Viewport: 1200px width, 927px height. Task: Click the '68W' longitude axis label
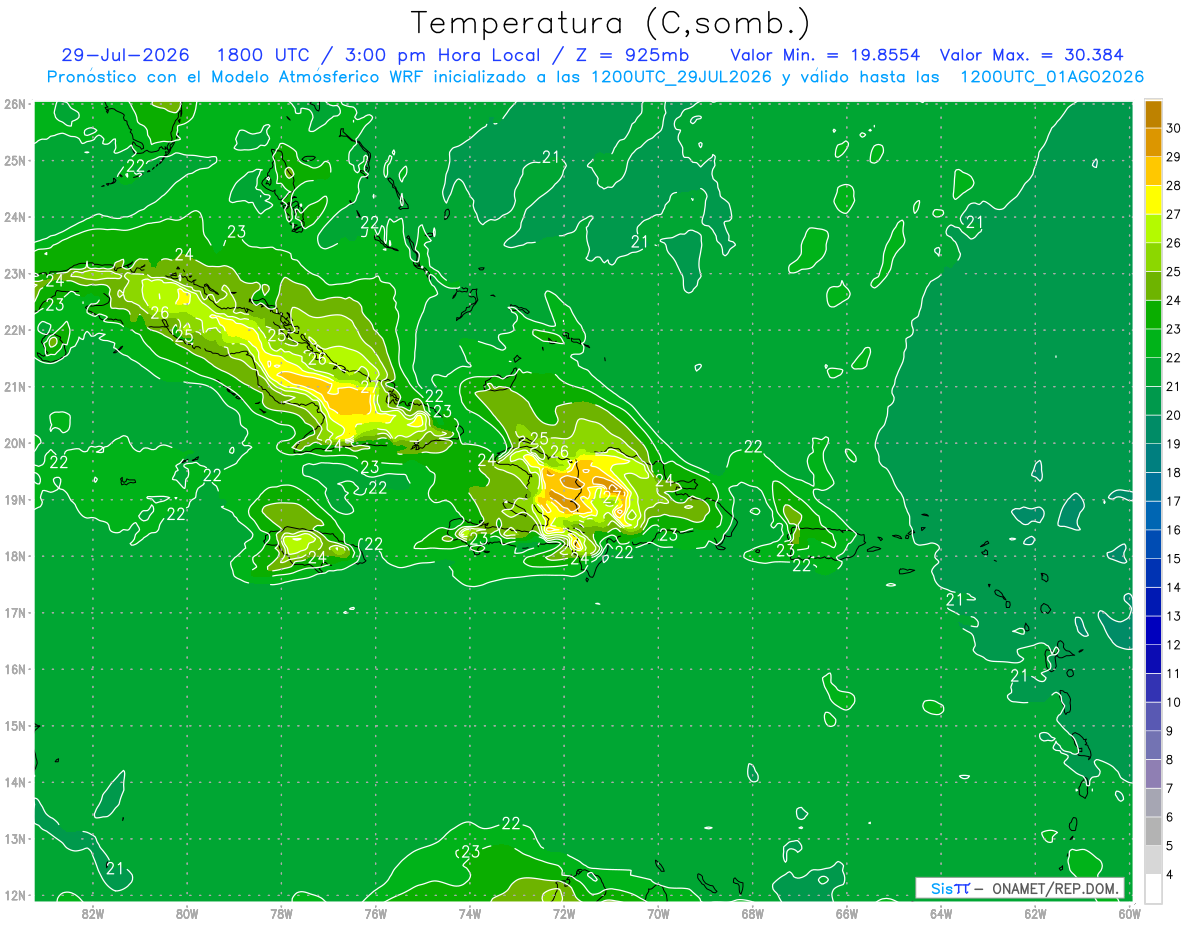click(752, 912)
